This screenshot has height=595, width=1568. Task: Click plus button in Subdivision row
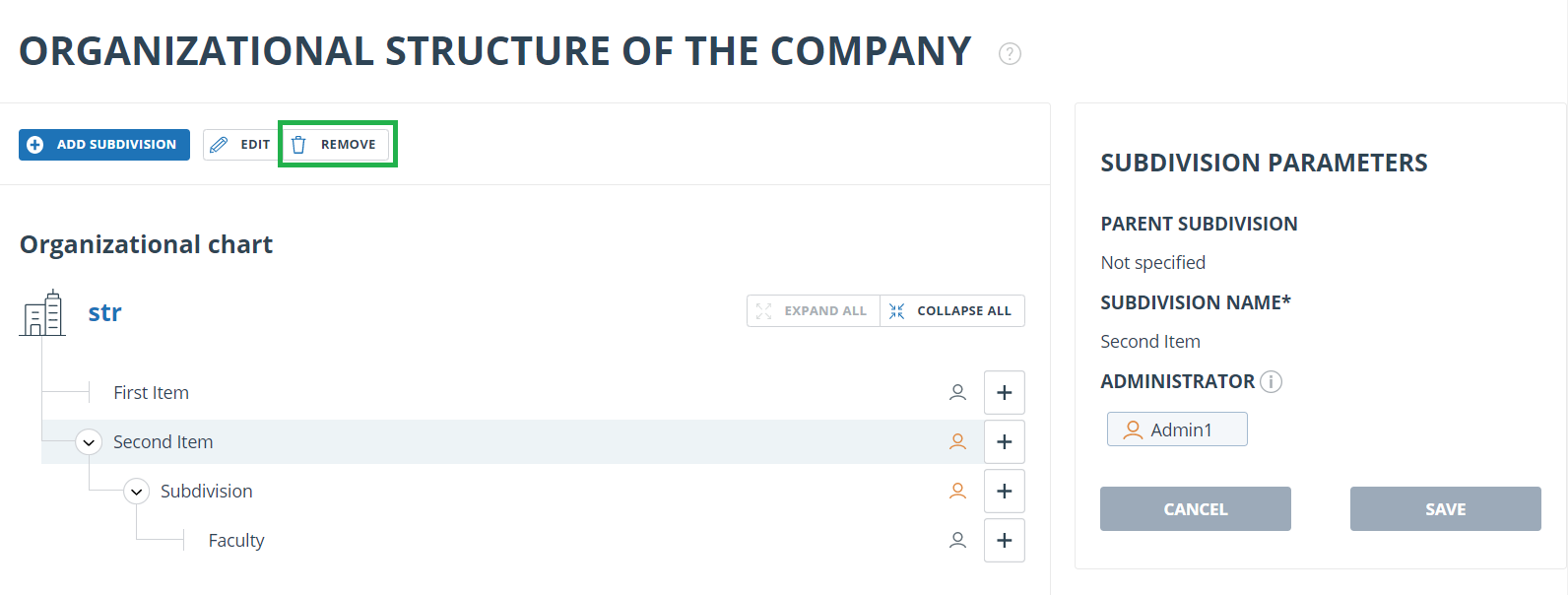tap(1005, 491)
